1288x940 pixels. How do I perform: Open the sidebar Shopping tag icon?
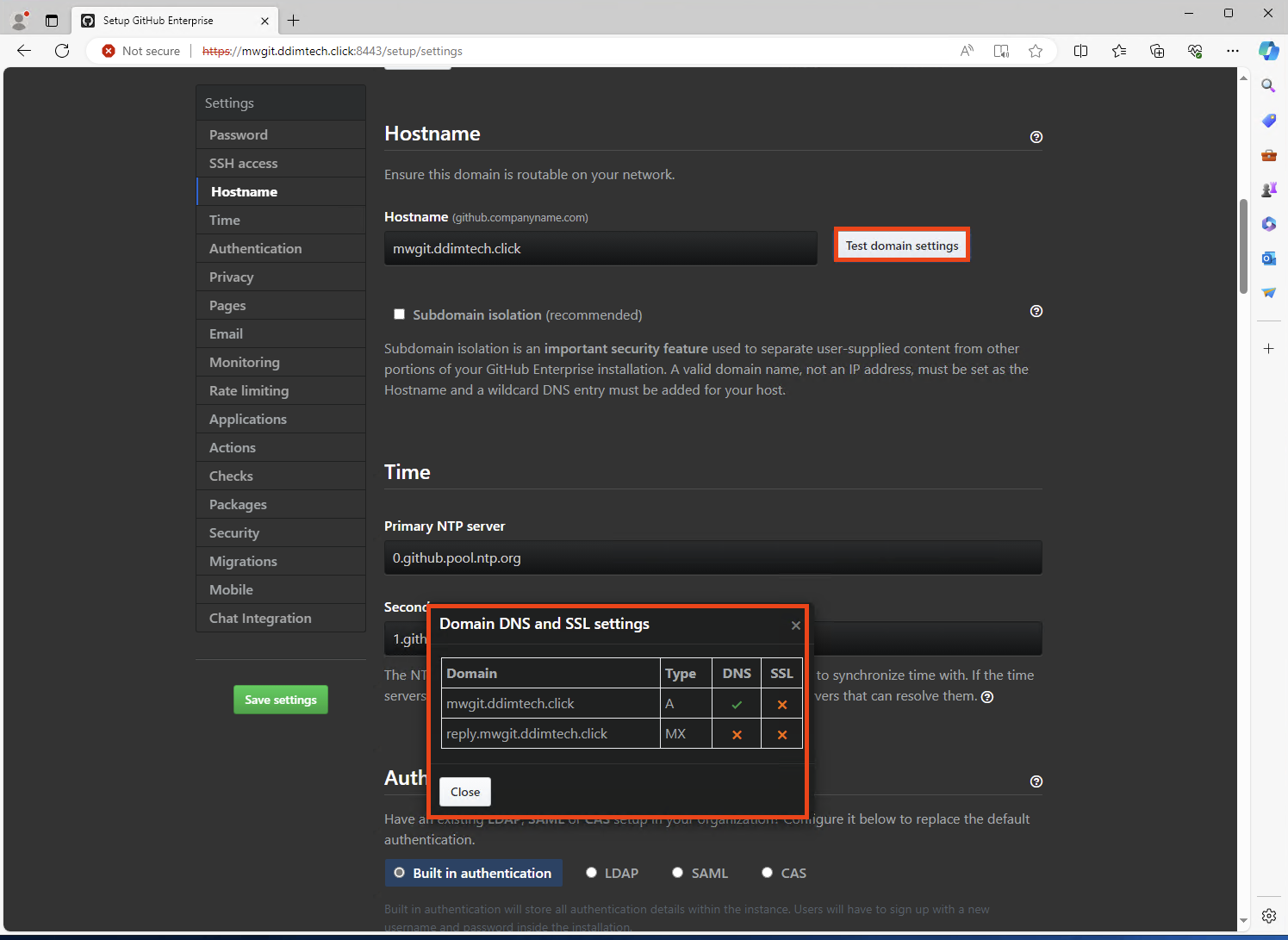click(1268, 121)
